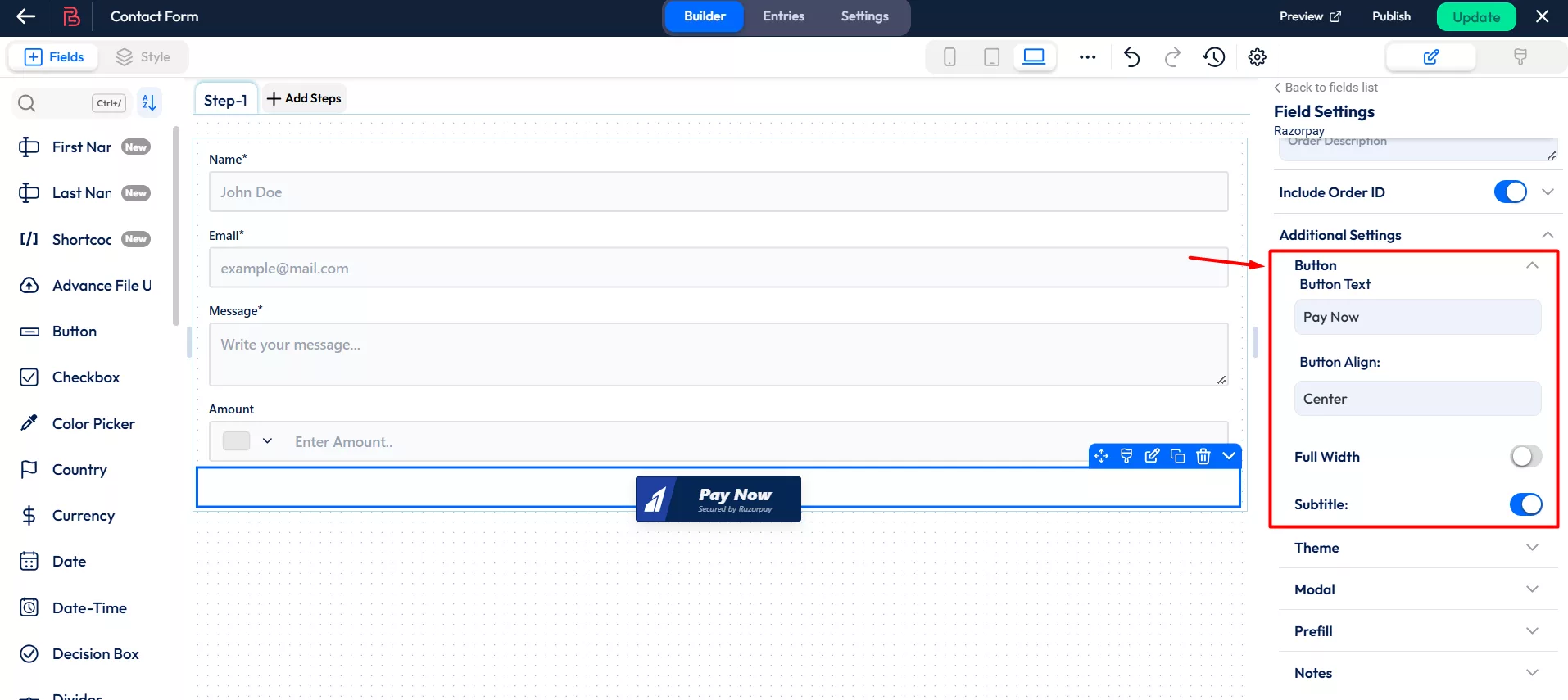Click the green Update button

[x=1475, y=17]
